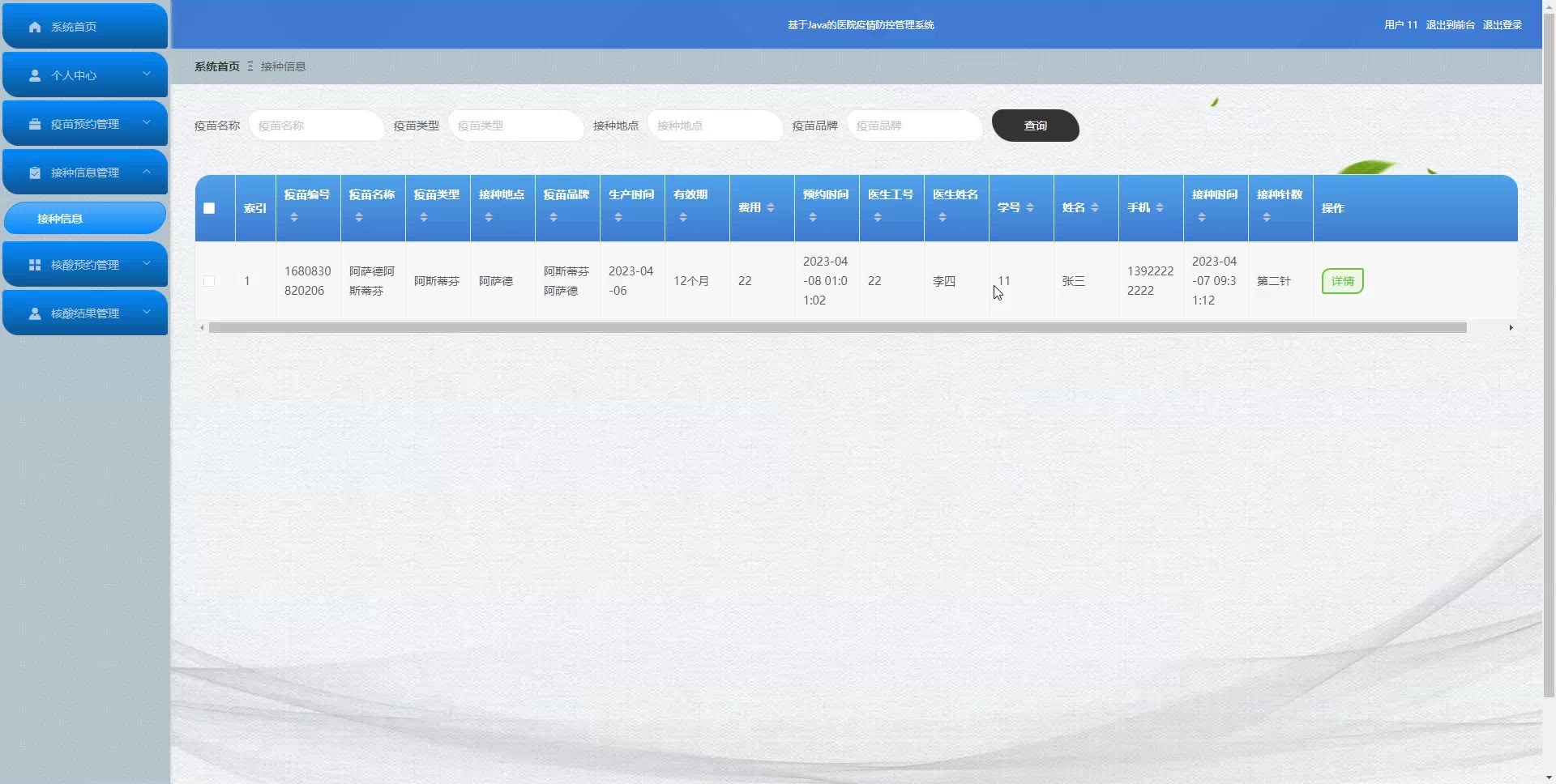
Task: Sort the table by 疫苗品牌 column
Action: pyautogui.click(x=554, y=217)
